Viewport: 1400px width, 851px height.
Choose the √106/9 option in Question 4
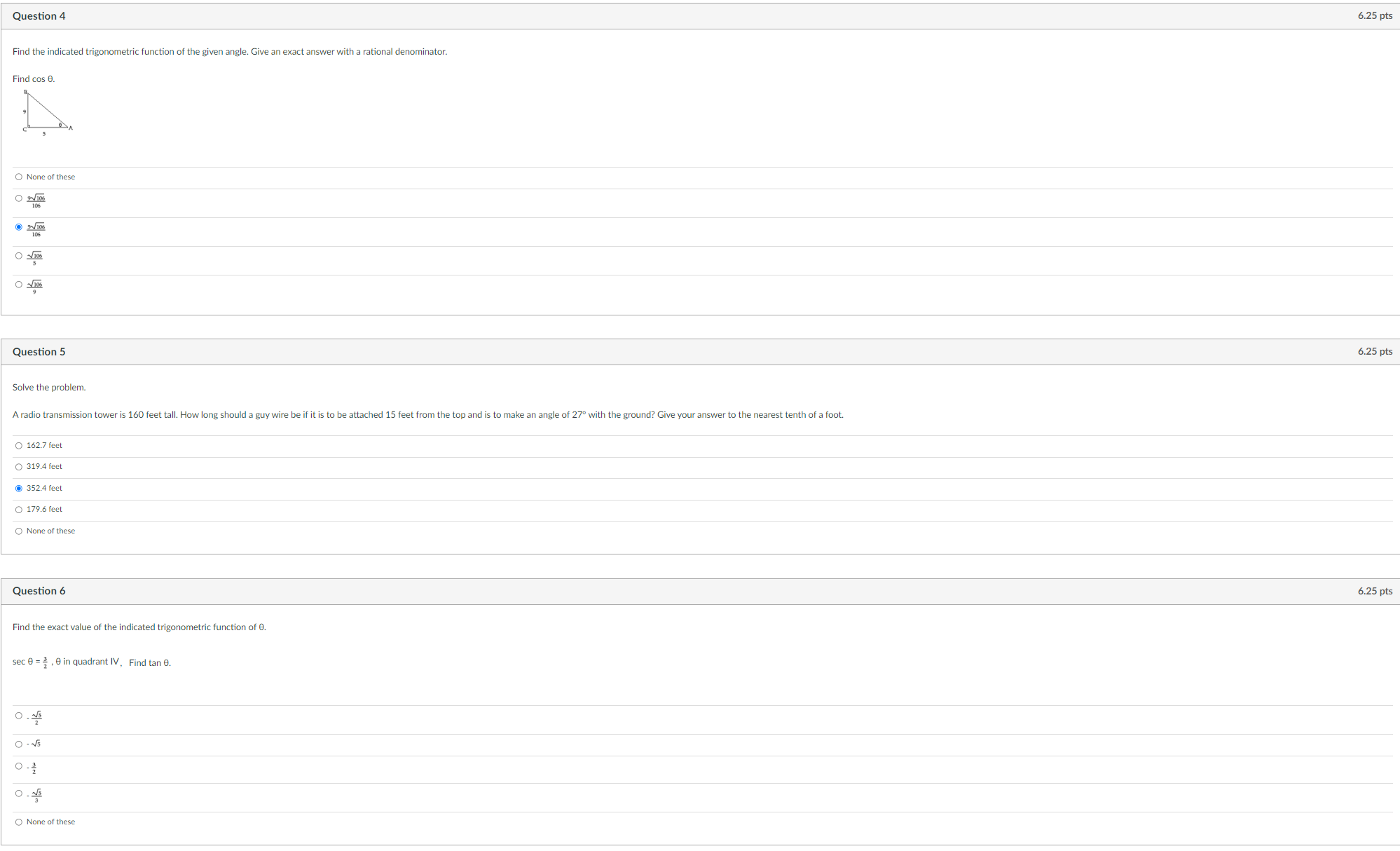pos(19,285)
